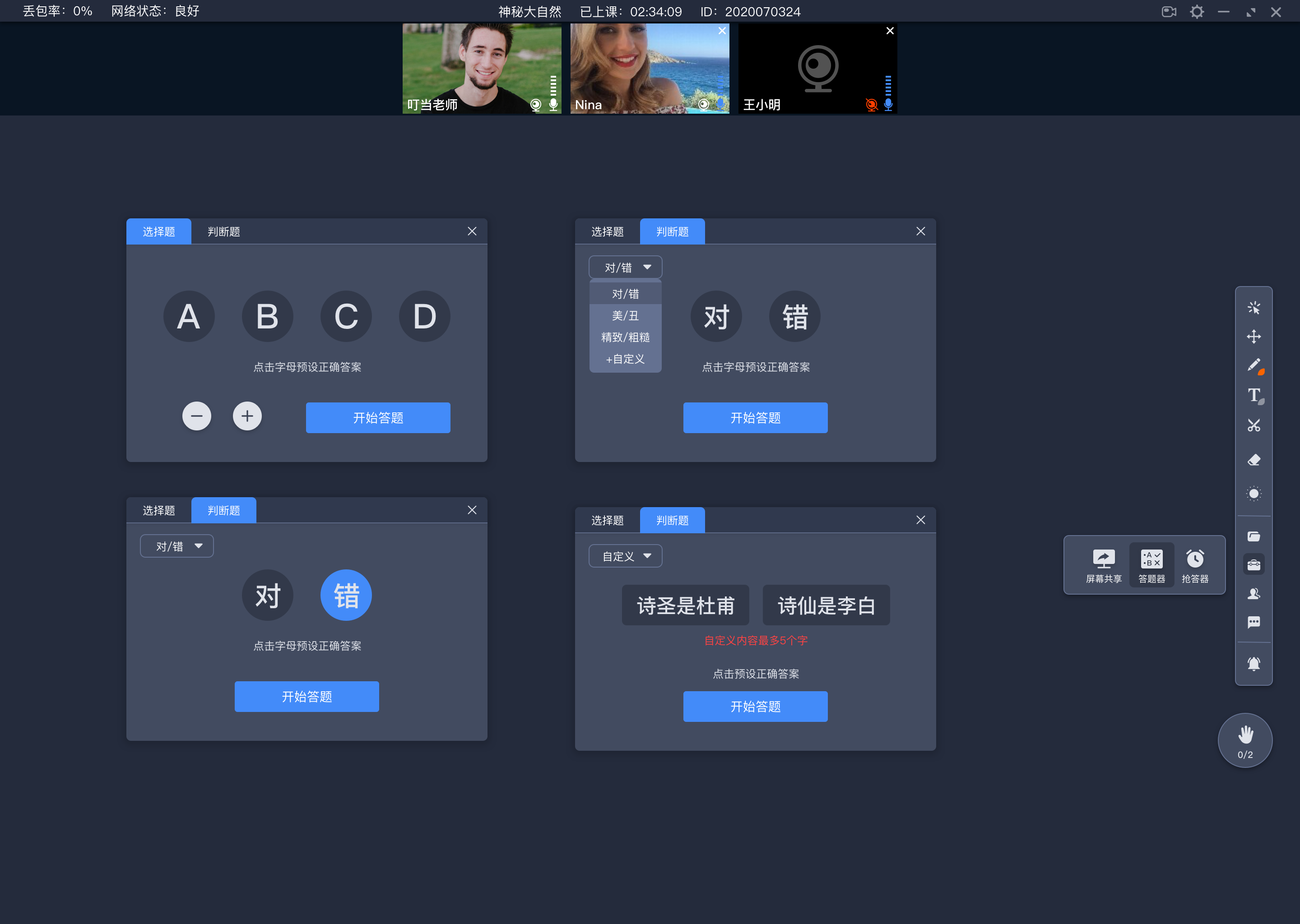Click 开始答题 button in bottom-right panel
This screenshot has width=1300, height=924.
point(756,707)
